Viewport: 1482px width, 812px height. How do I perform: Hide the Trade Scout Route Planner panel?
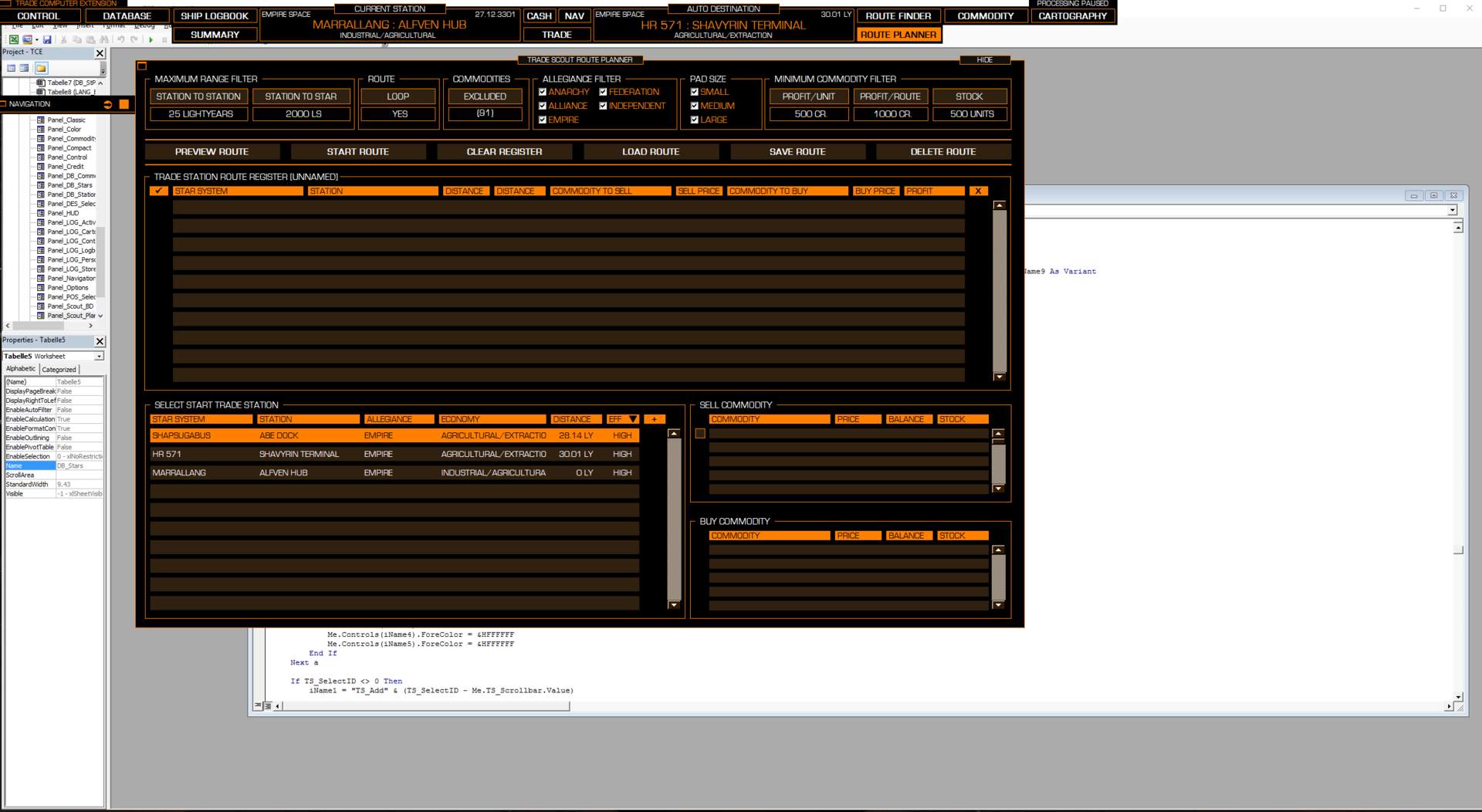(985, 59)
